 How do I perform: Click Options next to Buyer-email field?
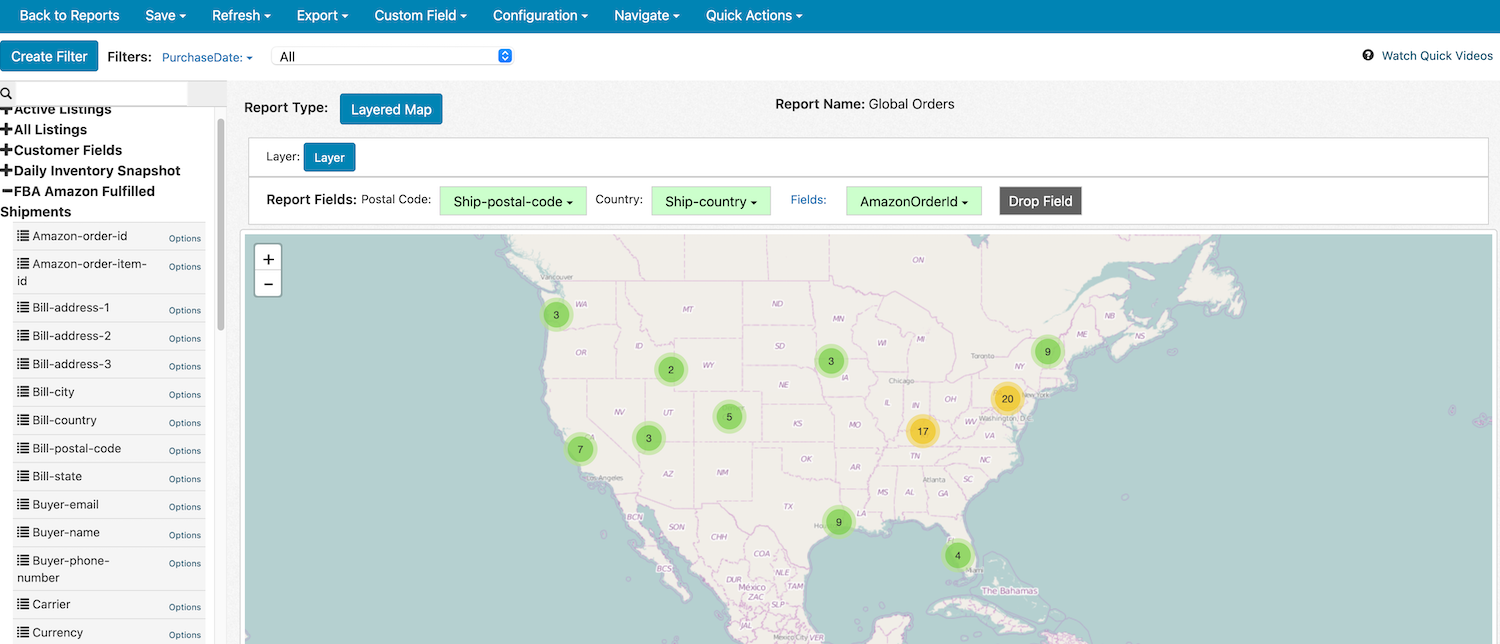[x=185, y=507]
